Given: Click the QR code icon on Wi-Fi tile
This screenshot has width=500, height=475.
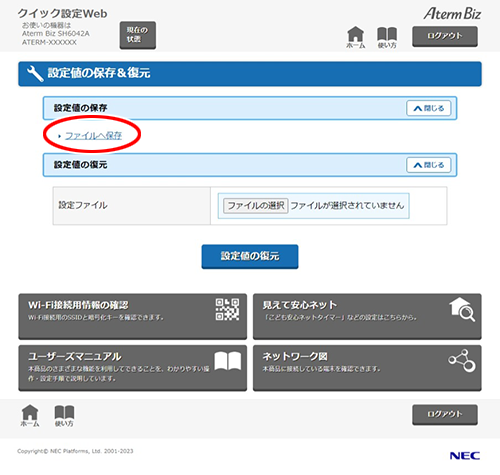Looking at the screenshot, I should tap(227, 309).
